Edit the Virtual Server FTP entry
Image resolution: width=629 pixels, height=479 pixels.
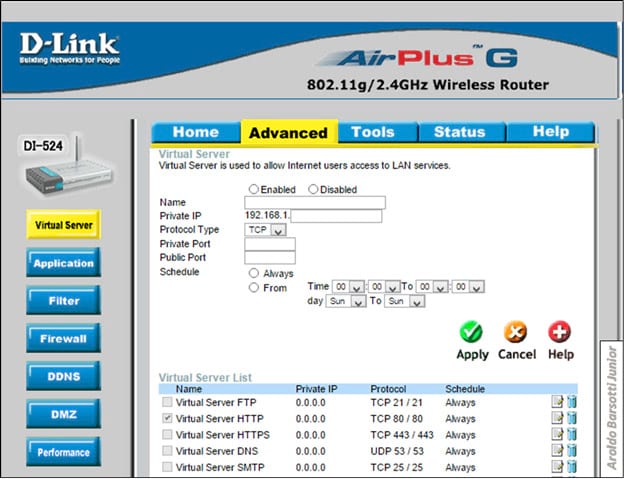(x=557, y=402)
